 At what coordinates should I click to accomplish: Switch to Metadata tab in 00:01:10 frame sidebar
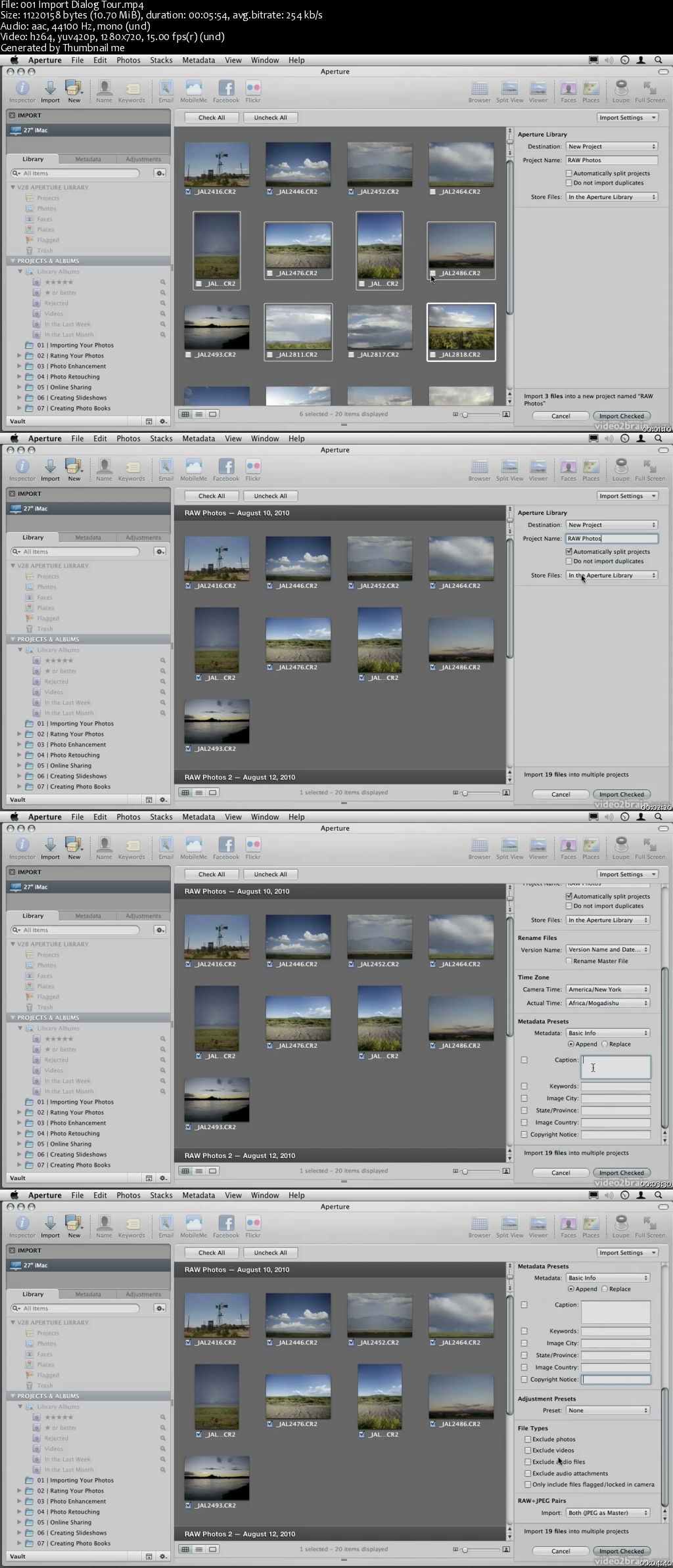[88, 159]
